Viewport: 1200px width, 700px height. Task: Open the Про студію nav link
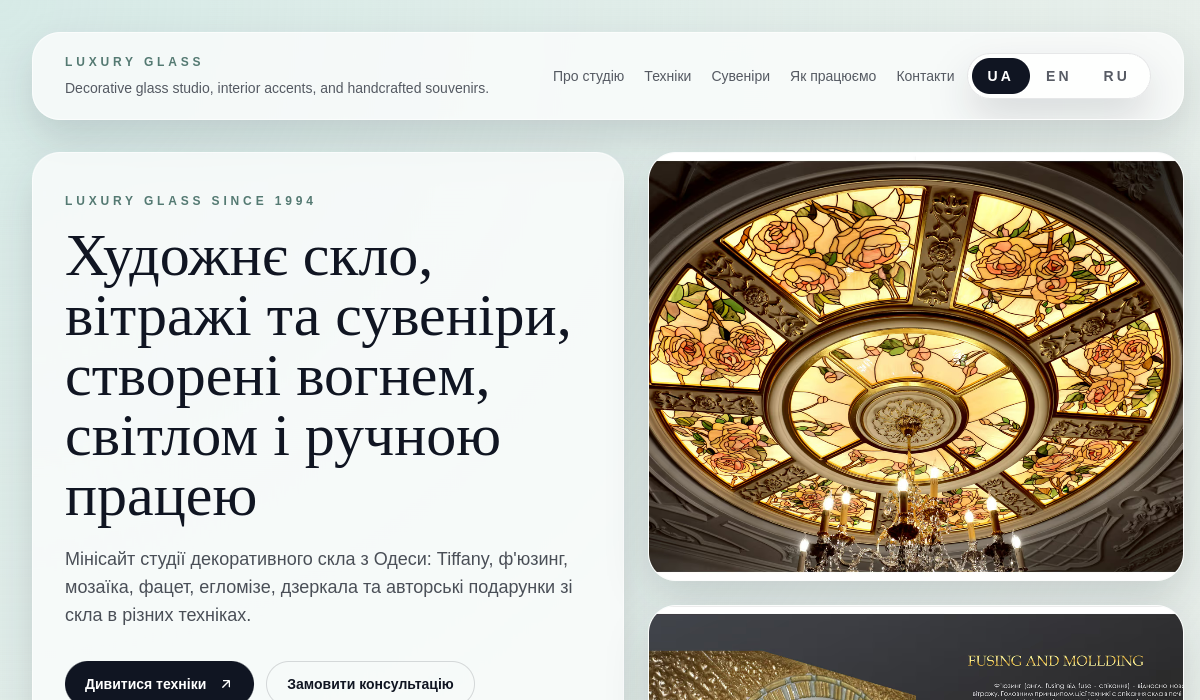pyautogui.click(x=588, y=76)
